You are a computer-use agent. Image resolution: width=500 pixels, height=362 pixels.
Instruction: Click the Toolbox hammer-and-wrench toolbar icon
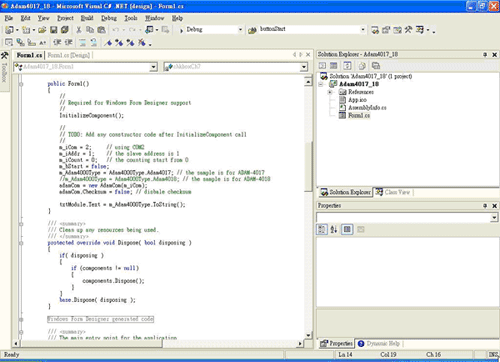click(408, 30)
